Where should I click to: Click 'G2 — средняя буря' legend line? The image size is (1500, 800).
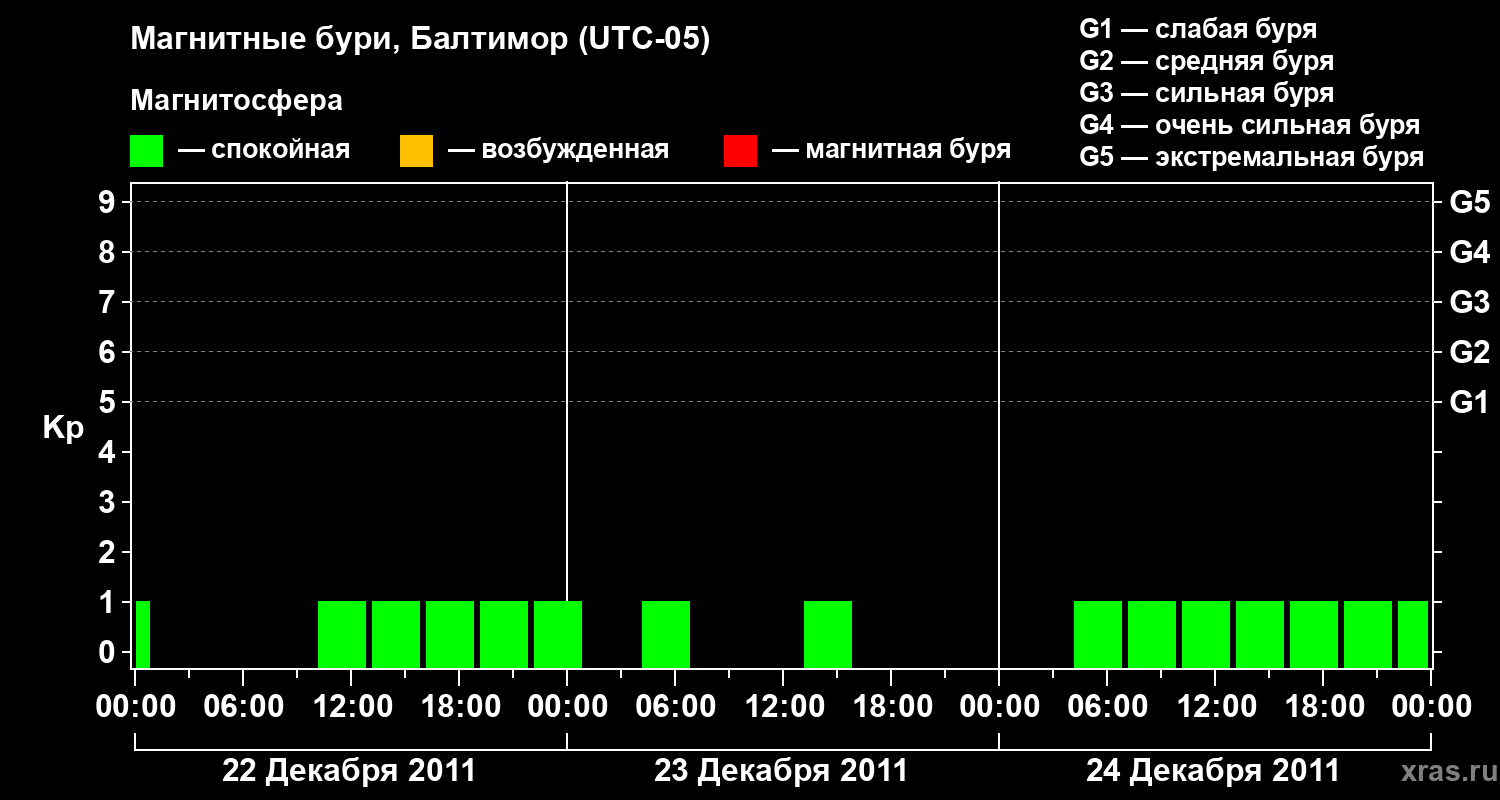click(1207, 61)
